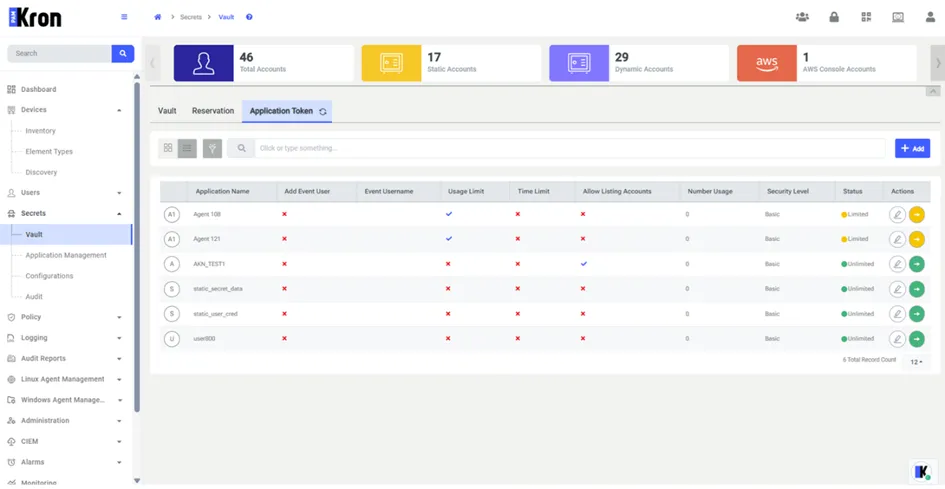The image size is (945, 489).
Task: Expand the Users menu in the sidebar
Action: [x=119, y=193]
